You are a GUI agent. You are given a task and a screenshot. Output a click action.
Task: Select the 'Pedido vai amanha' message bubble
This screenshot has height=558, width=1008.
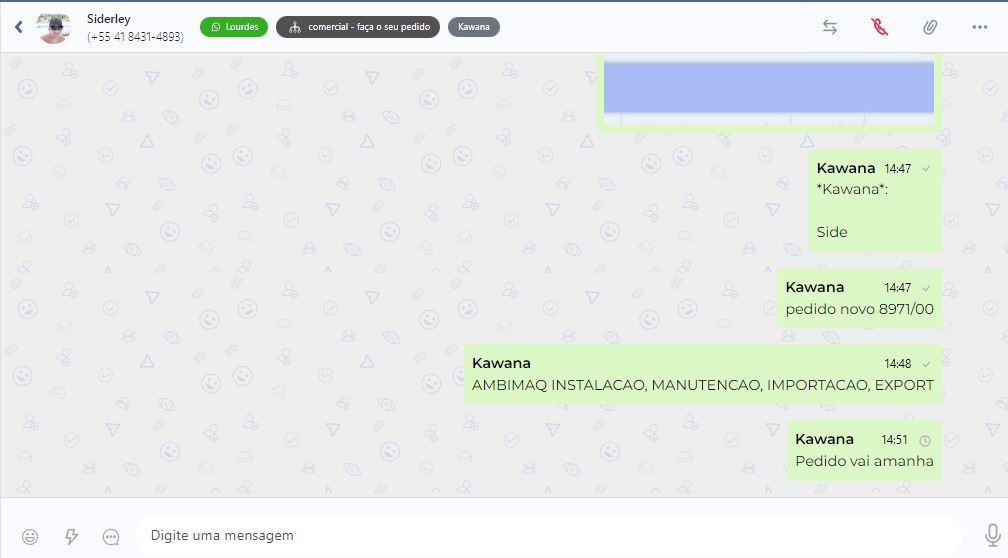(x=864, y=461)
